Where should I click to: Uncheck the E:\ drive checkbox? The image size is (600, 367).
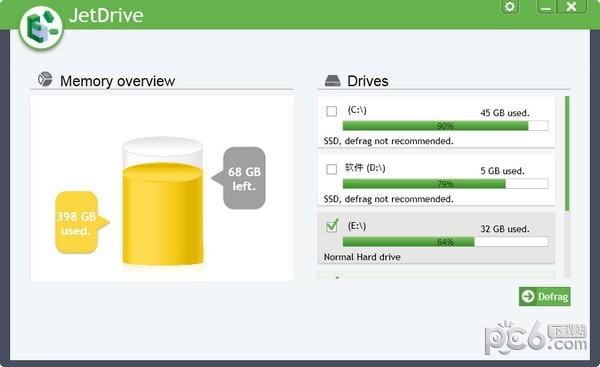[332, 226]
